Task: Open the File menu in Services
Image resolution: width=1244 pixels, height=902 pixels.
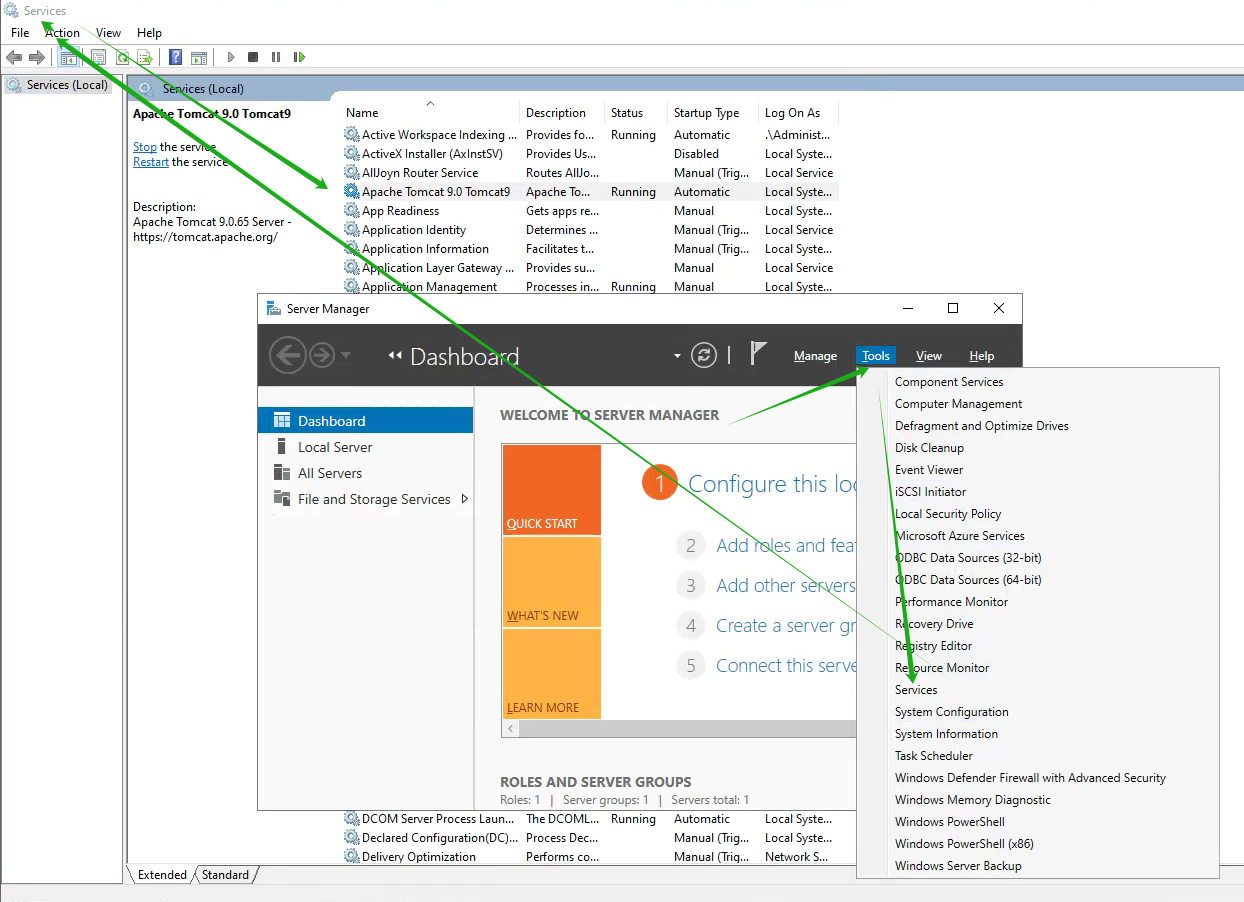Action: click(20, 33)
